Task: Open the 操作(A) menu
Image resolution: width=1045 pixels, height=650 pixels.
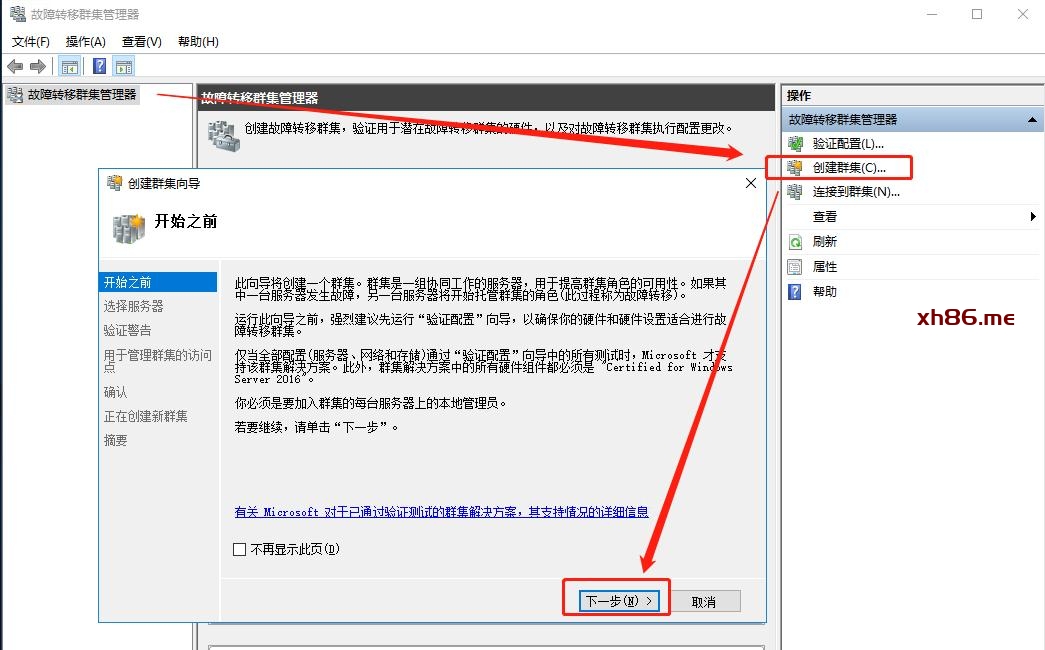Action: [85, 41]
